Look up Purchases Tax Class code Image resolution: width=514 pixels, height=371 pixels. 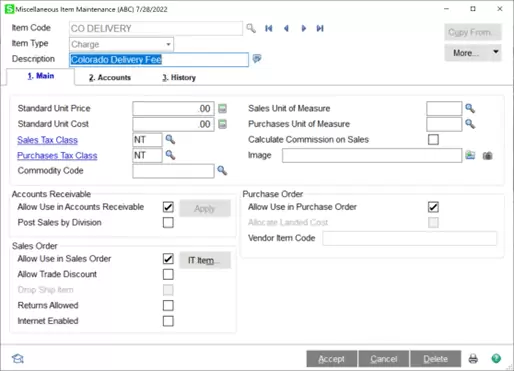pyautogui.click(x=170, y=155)
